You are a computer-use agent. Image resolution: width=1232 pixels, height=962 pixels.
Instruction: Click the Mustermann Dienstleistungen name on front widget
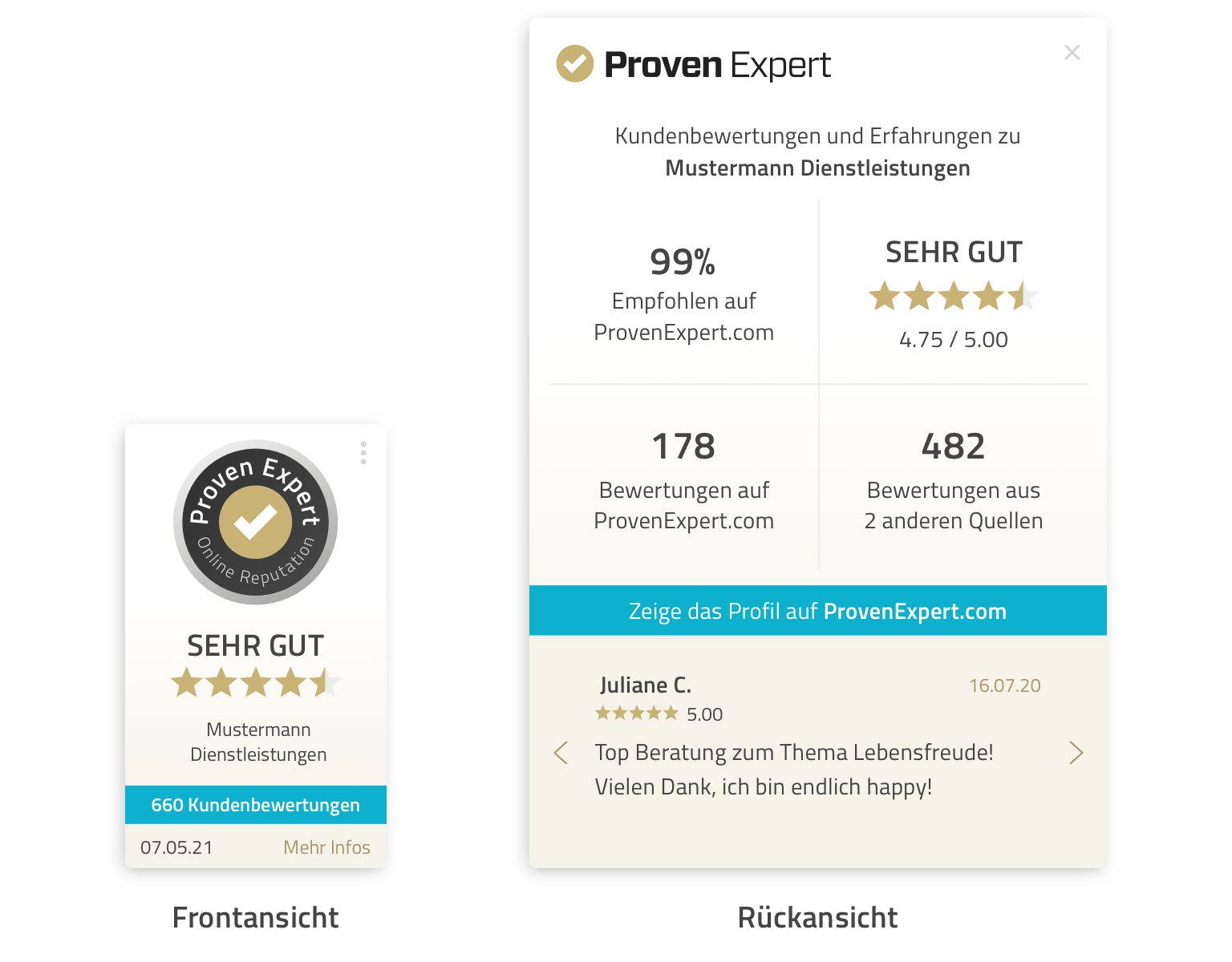pyautogui.click(x=258, y=742)
